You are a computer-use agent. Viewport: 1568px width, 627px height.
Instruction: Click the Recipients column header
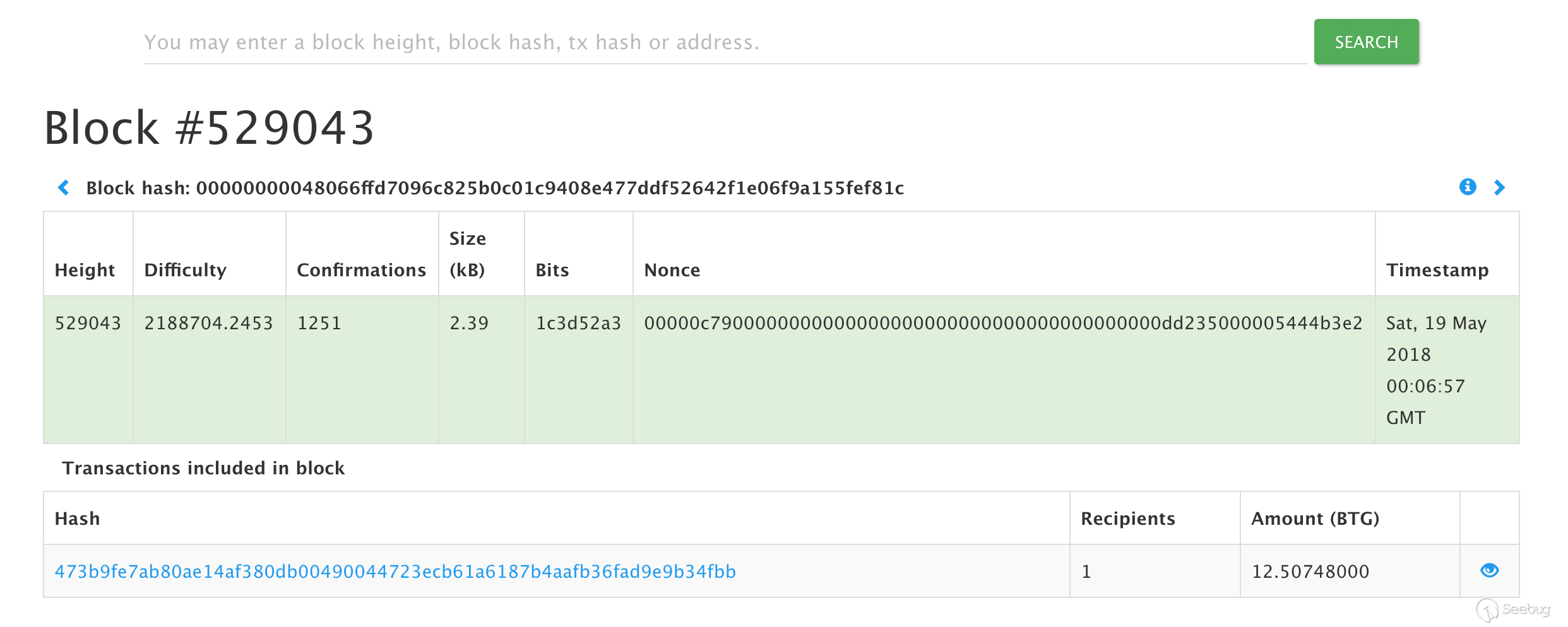pos(1128,519)
